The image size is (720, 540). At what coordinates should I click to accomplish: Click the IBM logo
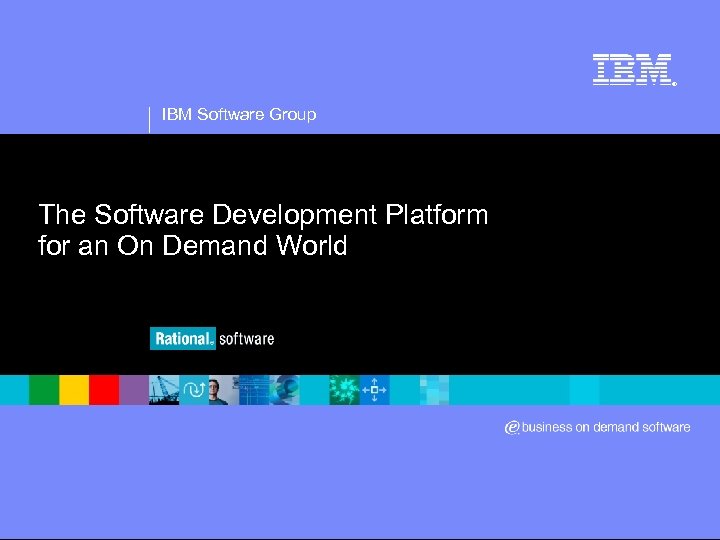point(634,70)
